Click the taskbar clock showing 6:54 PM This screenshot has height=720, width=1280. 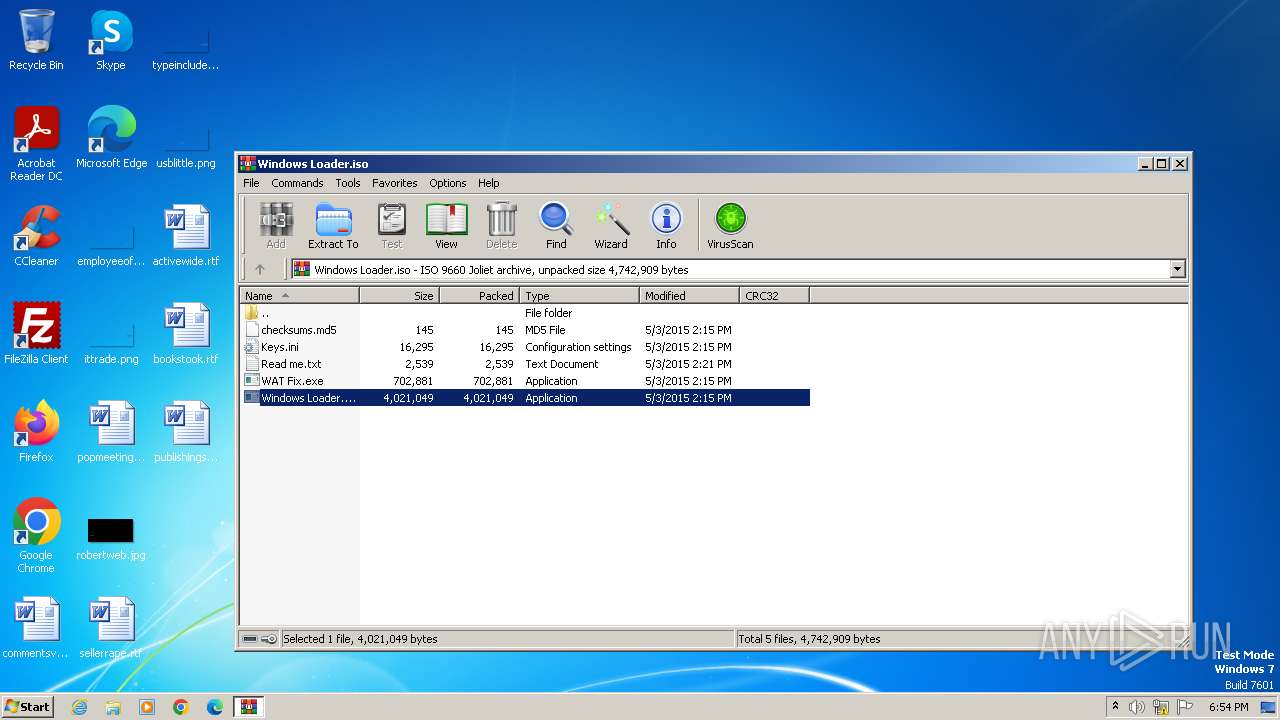(1229, 707)
